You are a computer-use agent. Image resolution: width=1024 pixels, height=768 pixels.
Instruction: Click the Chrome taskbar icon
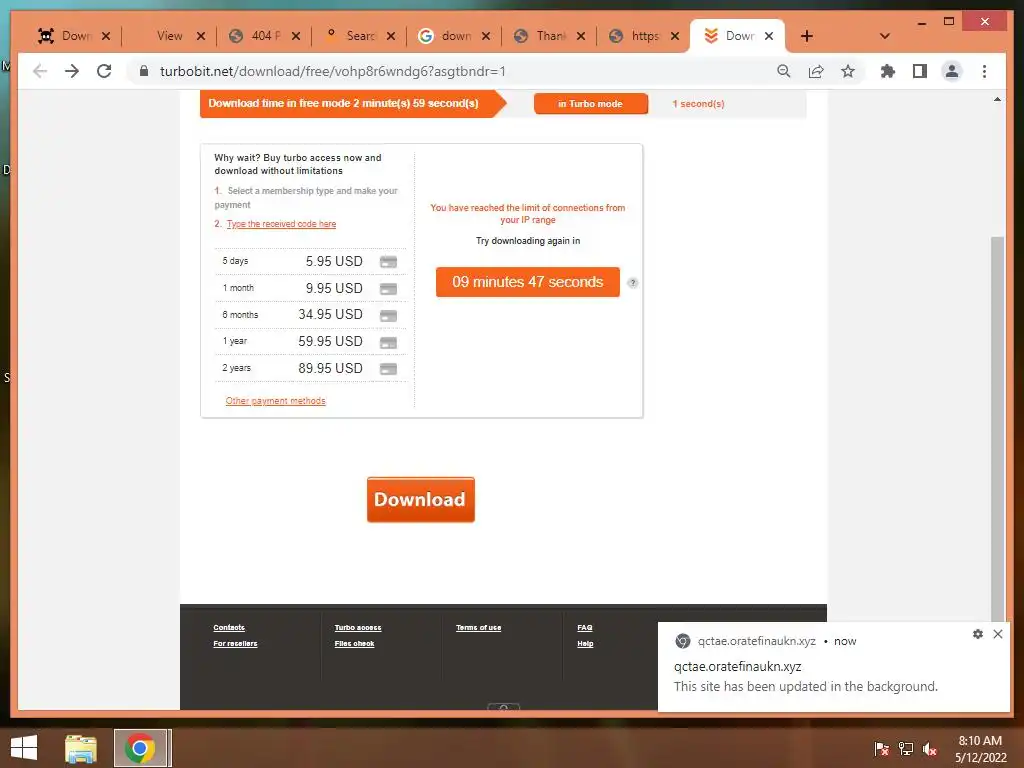(140, 748)
